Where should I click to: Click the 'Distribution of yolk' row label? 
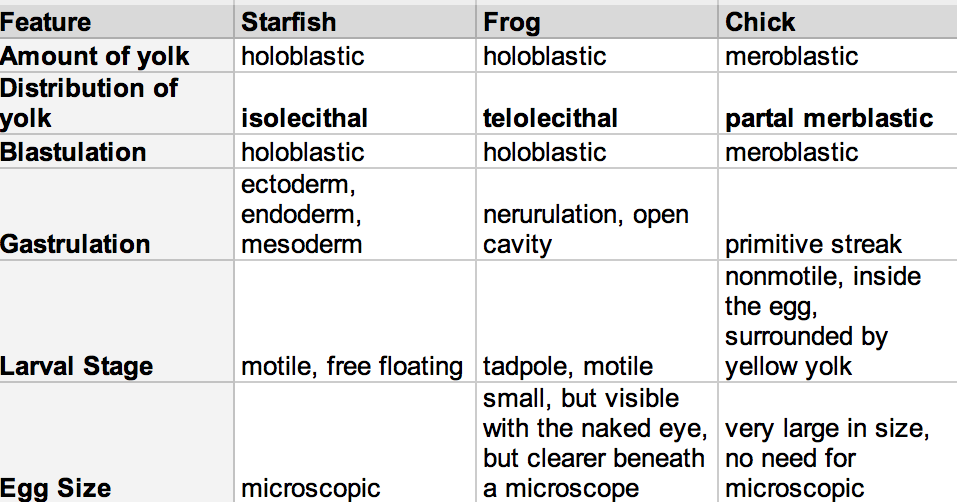point(89,103)
